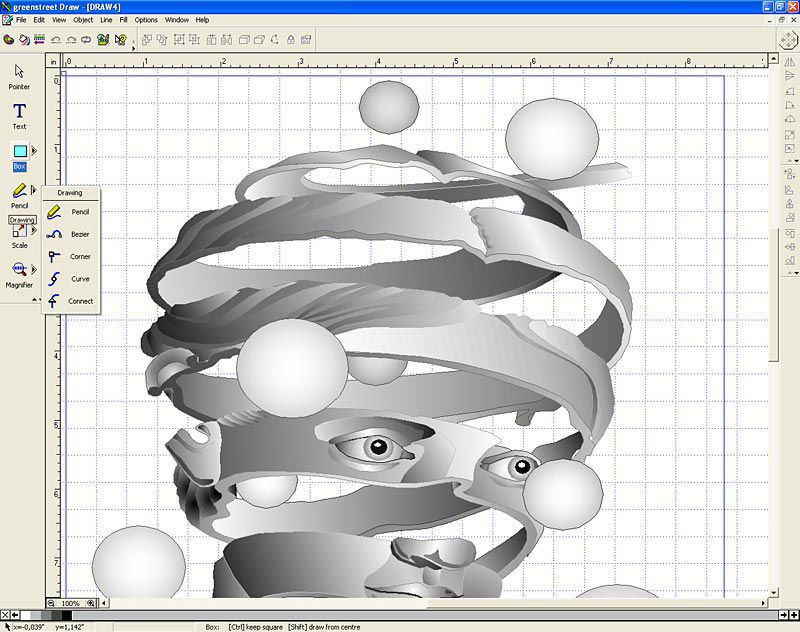Select the Magnifier tool
The width and height of the screenshot is (800, 632).
[19, 269]
